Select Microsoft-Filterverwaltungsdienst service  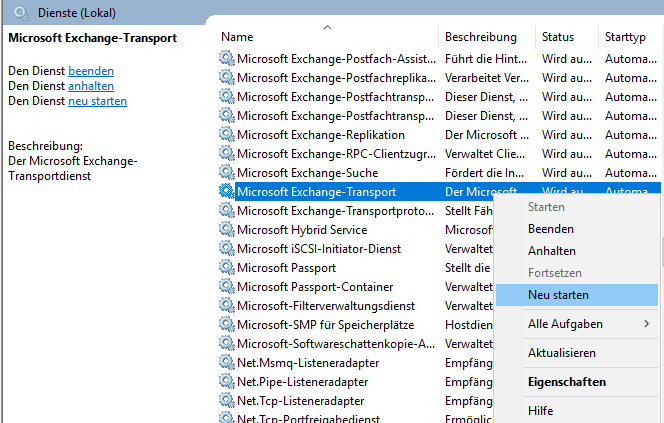coord(326,306)
